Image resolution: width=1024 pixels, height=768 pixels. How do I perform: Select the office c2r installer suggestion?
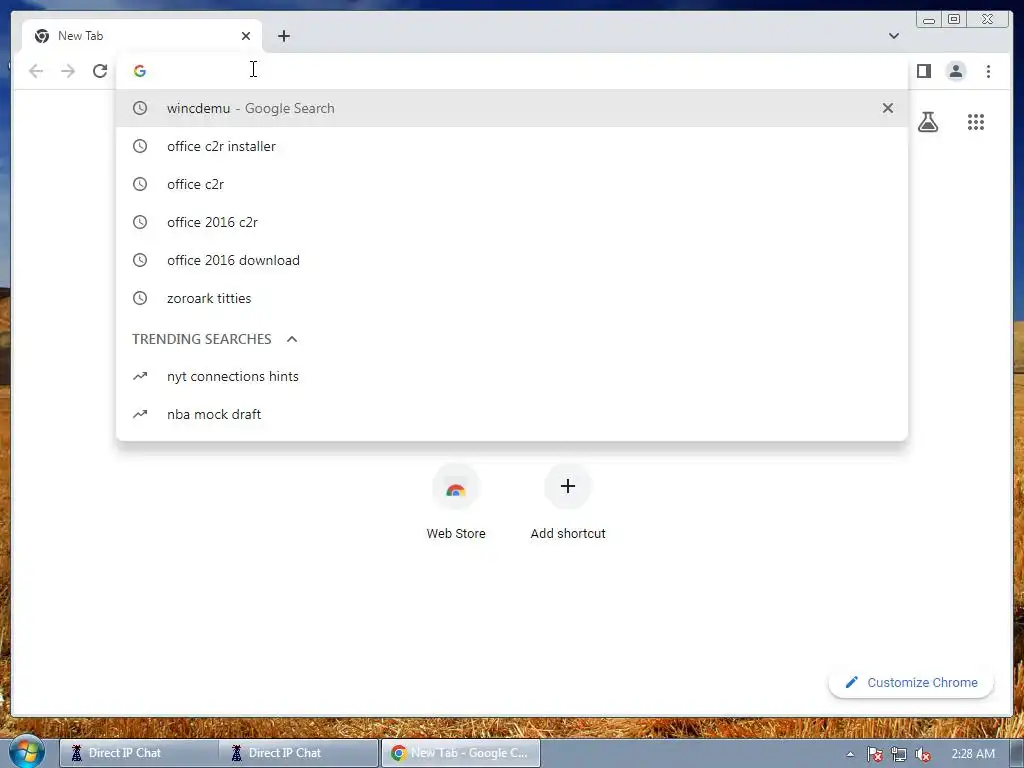pos(512,146)
